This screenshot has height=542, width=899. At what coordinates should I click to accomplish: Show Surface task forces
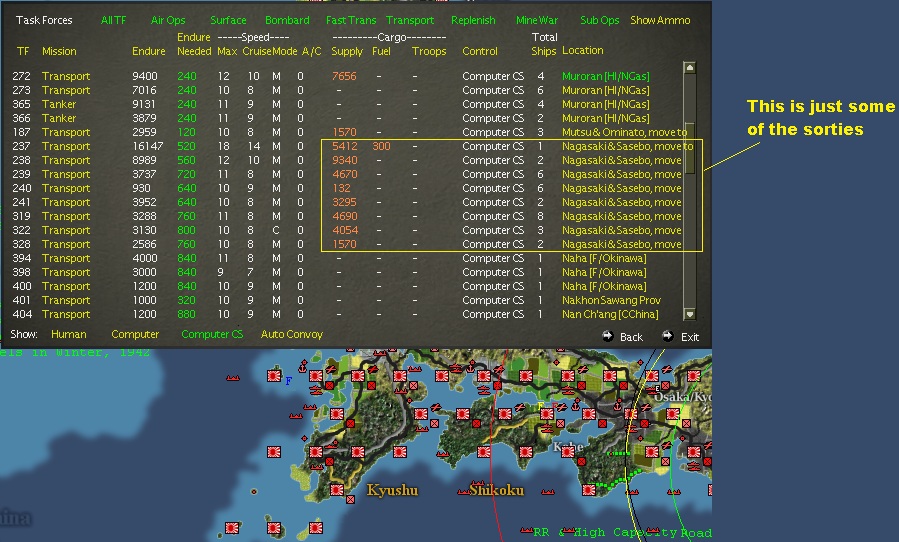pyautogui.click(x=228, y=20)
